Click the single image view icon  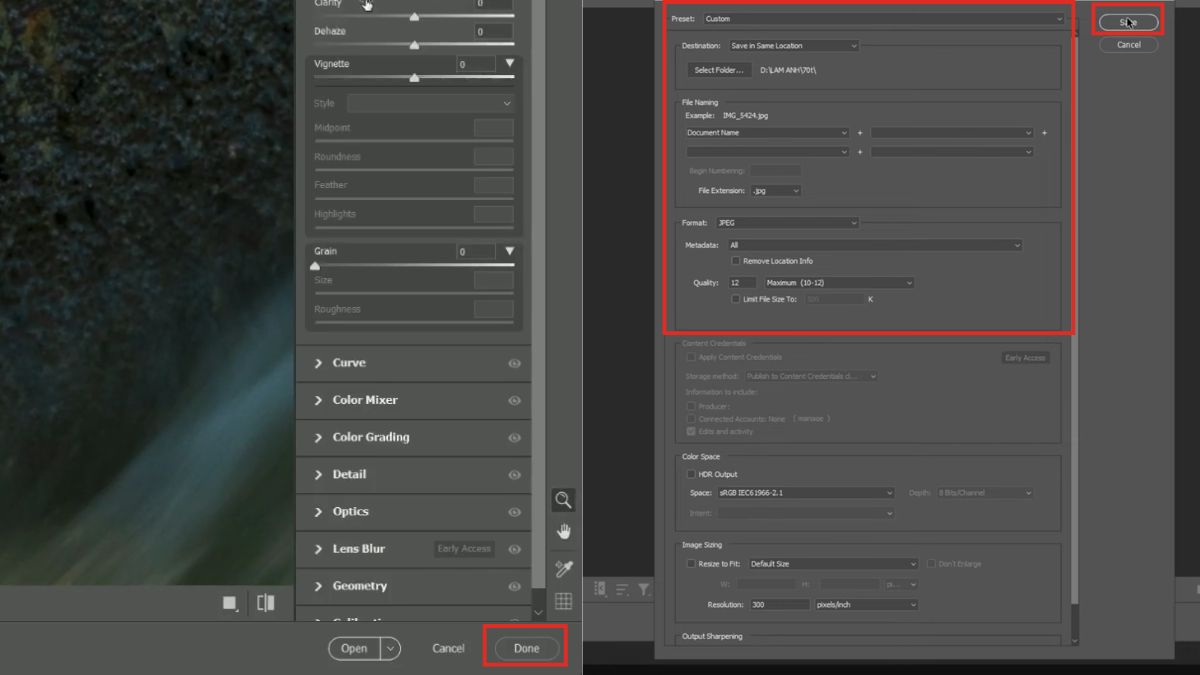(x=230, y=602)
